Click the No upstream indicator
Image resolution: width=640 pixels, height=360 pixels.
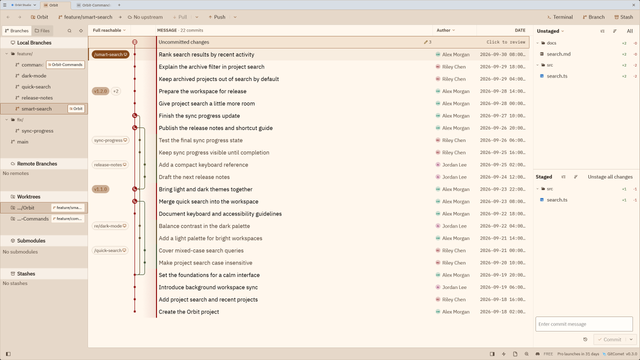click(x=145, y=17)
